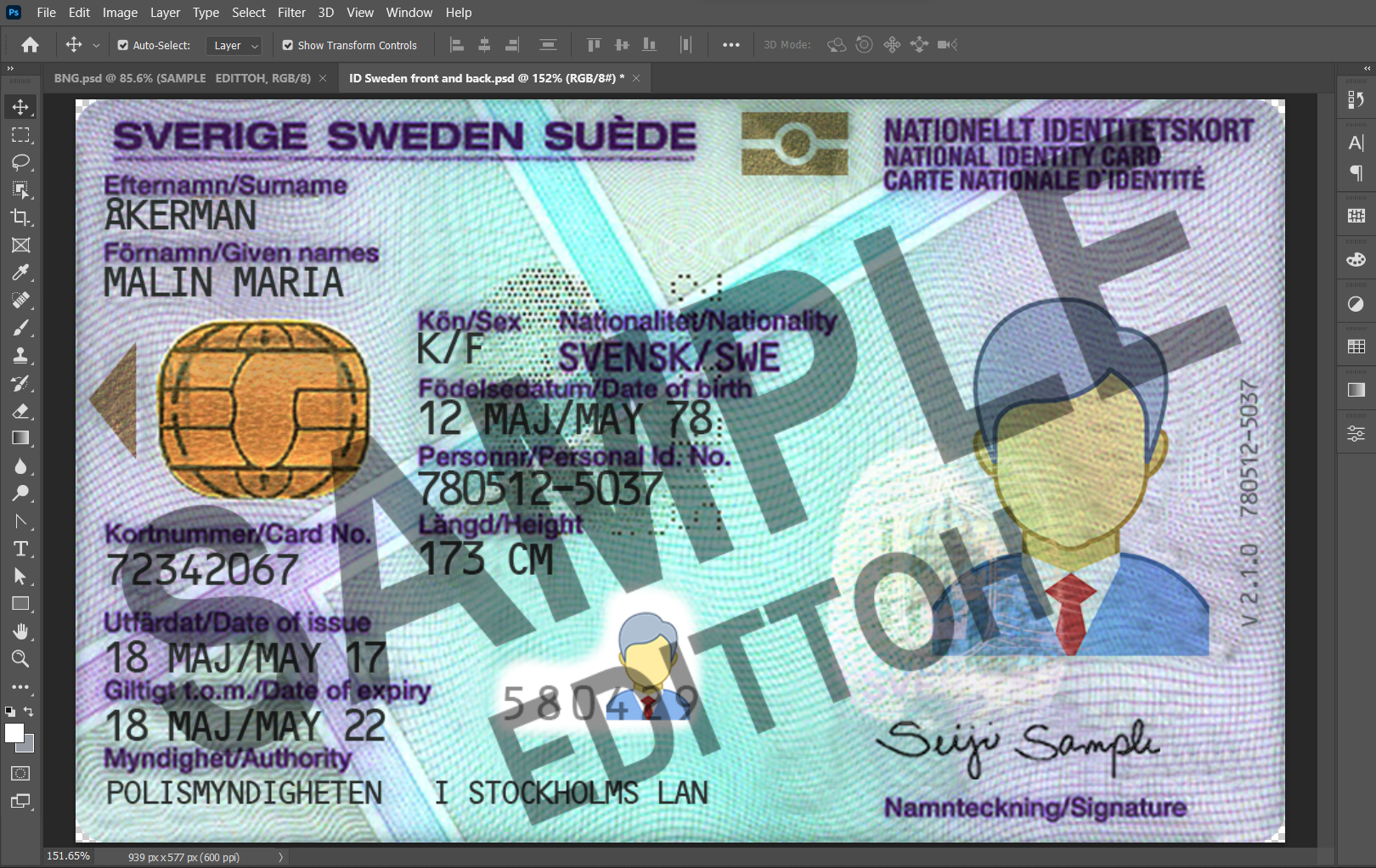
Task: Align right edges using options bar icon
Action: click(512, 45)
